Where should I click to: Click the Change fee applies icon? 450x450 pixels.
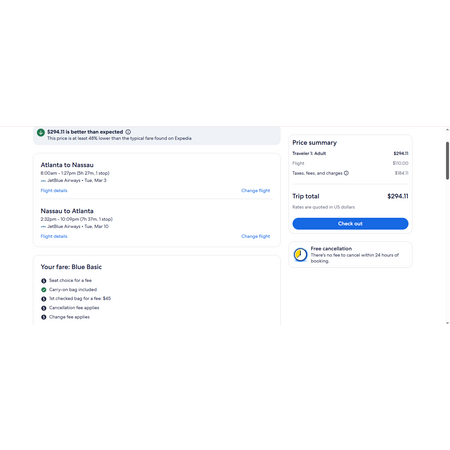click(x=44, y=317)
